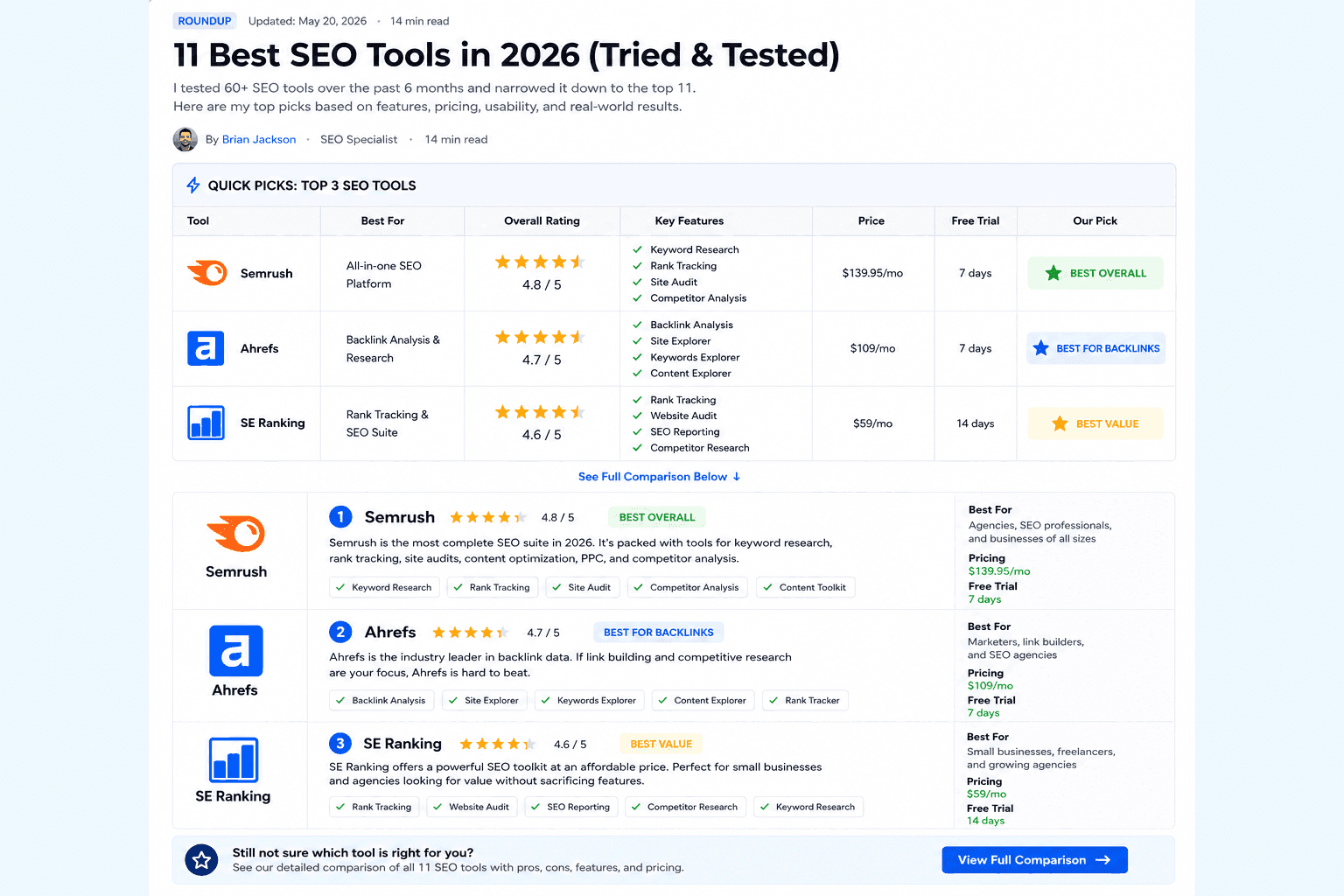The width and height of the screenshot is (1344, 896).
Task: Click Semrush Keyword Research feature chip
Action: 384,587
